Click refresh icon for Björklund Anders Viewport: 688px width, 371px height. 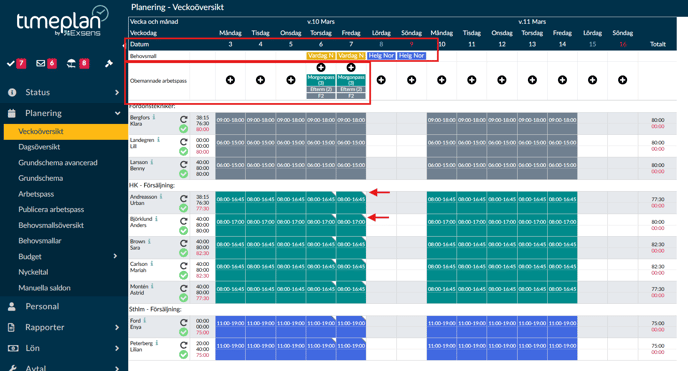(183, 221)
